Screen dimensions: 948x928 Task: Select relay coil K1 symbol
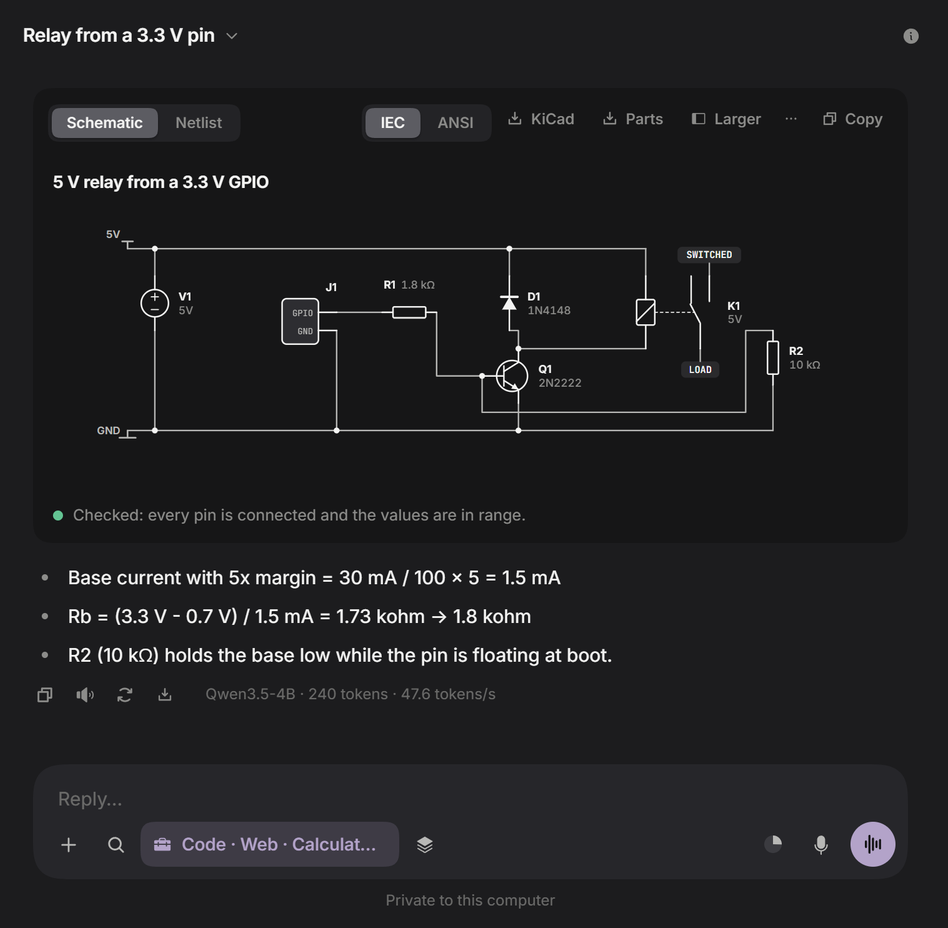646,313
